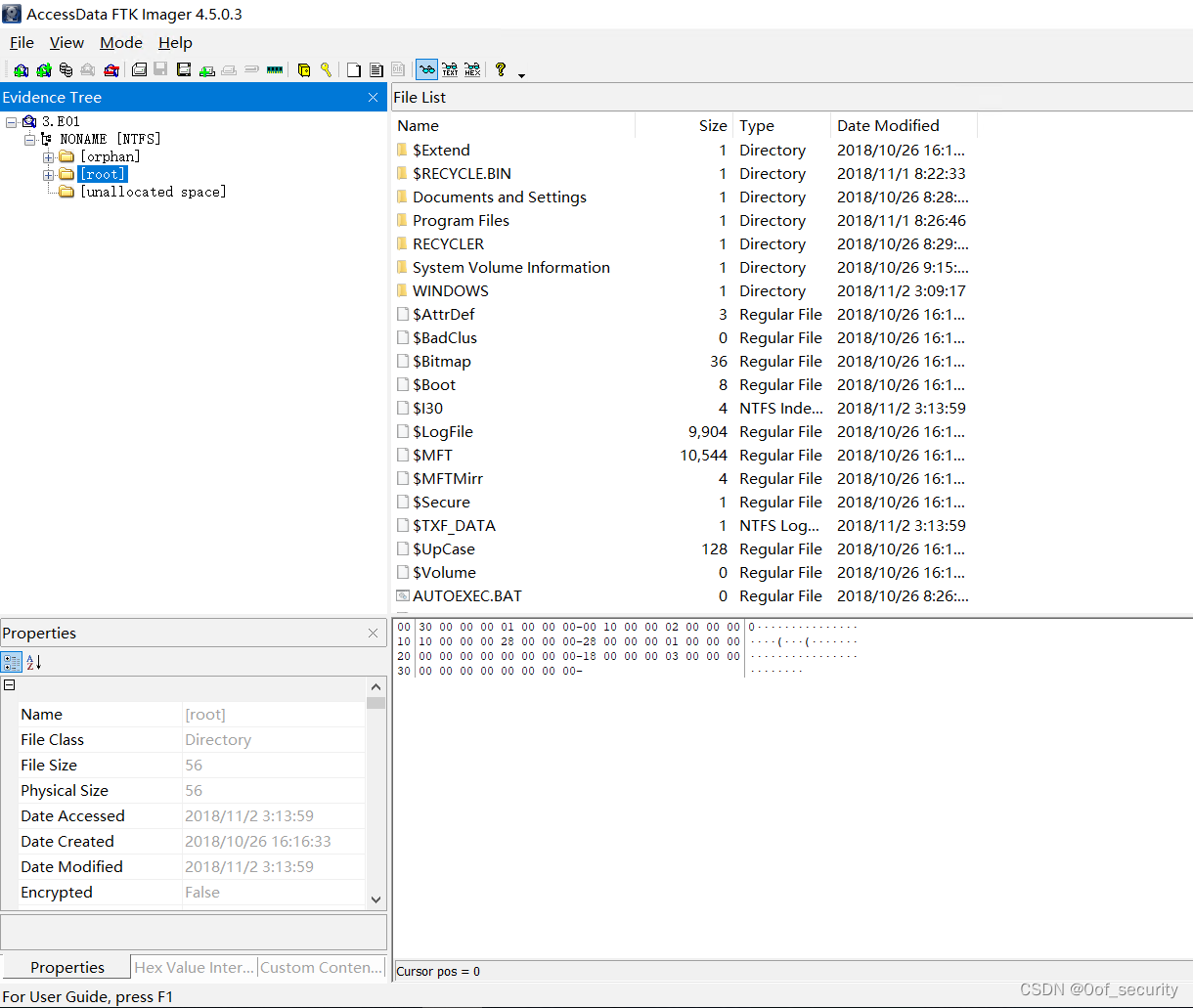Open the Mode menu

[121, 42]
